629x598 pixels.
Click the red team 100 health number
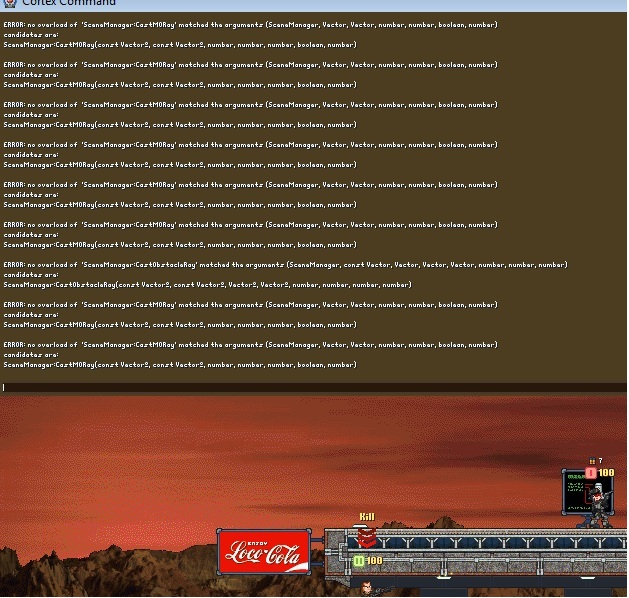(x=606, y=473)
